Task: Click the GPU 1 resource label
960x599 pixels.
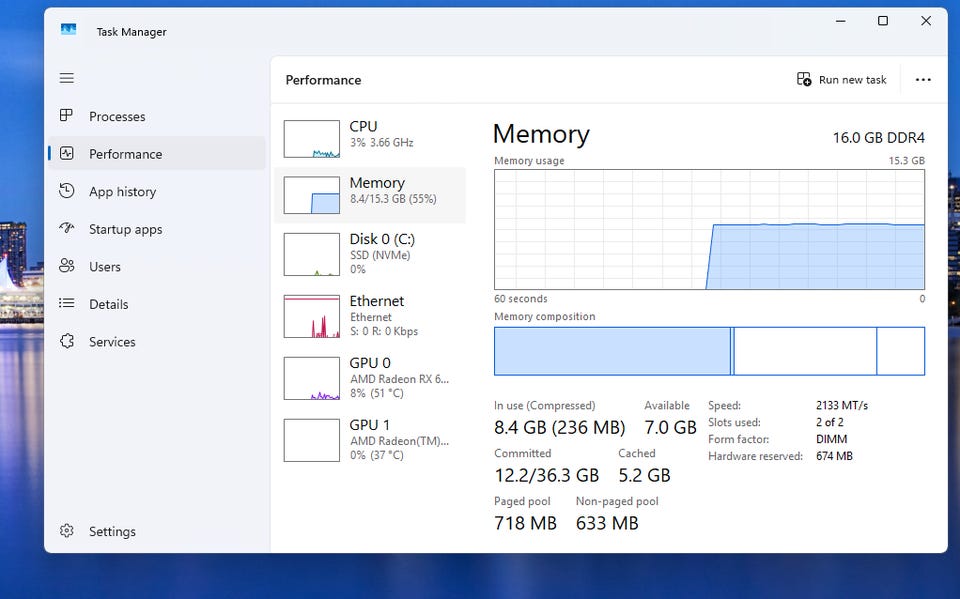Action: (369, 424)
